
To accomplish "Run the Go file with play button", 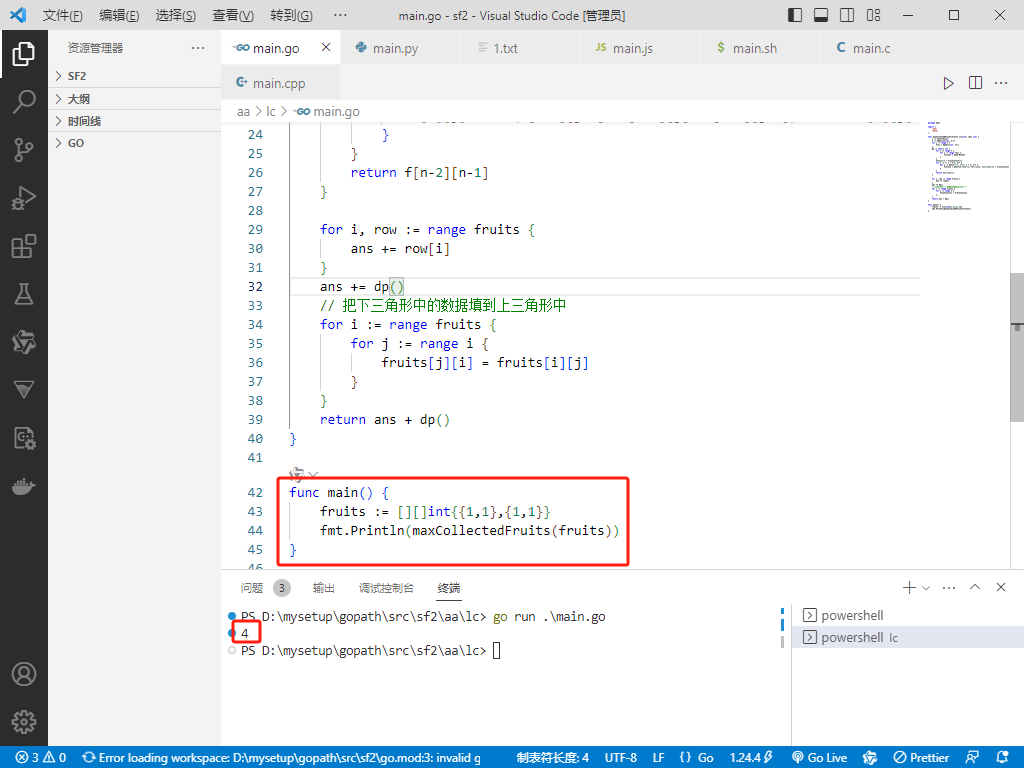I will click(x=948, y=83).
